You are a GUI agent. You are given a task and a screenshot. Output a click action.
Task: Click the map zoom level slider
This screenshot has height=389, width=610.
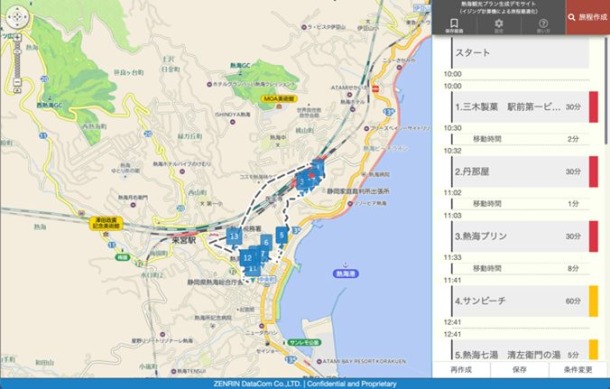pyautogui.click(x=18, y=60)
